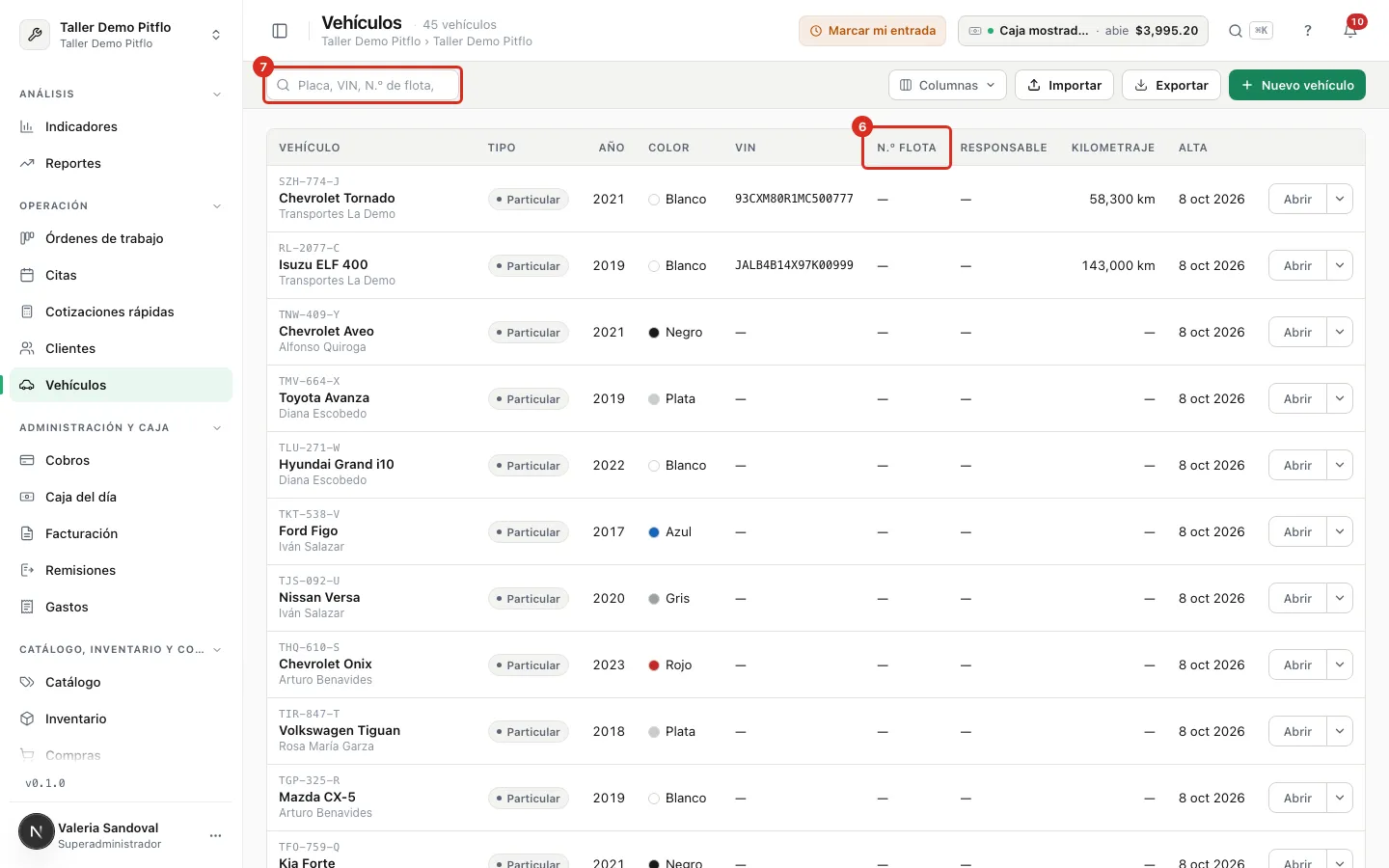The width and height of the screenshot is (1389, 868).
Task: Open the dropdown arrow for Chevrolet Tornado row
Action: tap(1340, 199)
